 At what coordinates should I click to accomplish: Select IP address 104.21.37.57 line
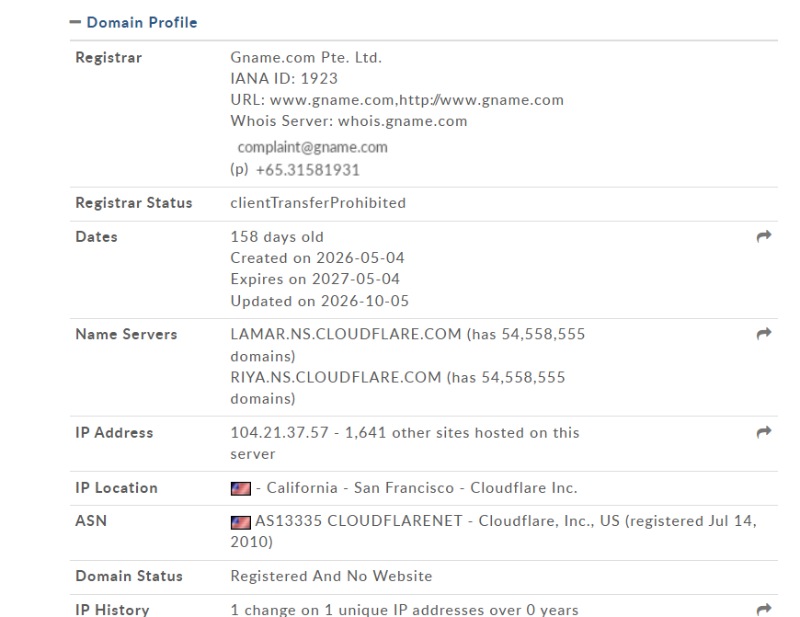tap(405, 443)
